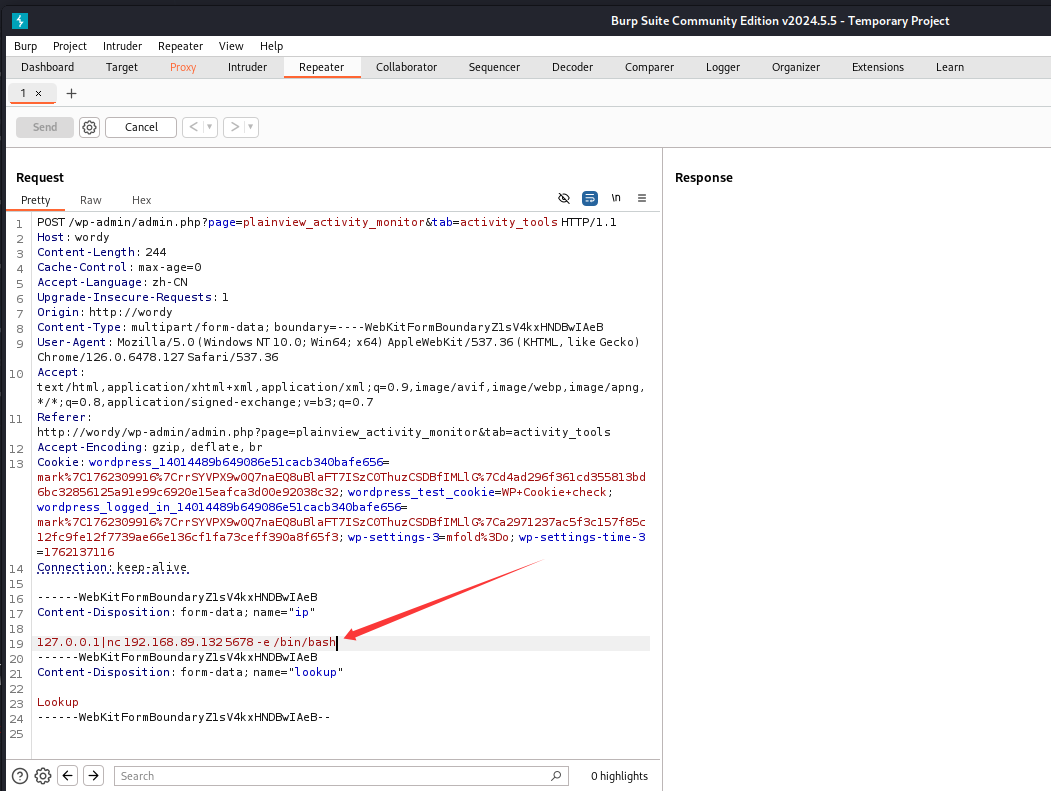The width and height of the screenshot is (1051, 791).
Task: Switch to Collaborator tab
Action: [x=406, y=67]
